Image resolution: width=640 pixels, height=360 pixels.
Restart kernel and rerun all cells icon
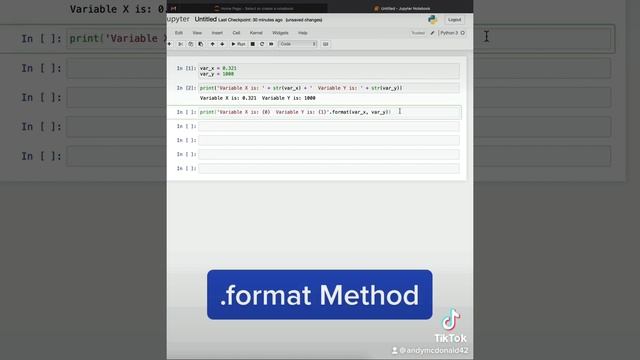pos(271,44)
